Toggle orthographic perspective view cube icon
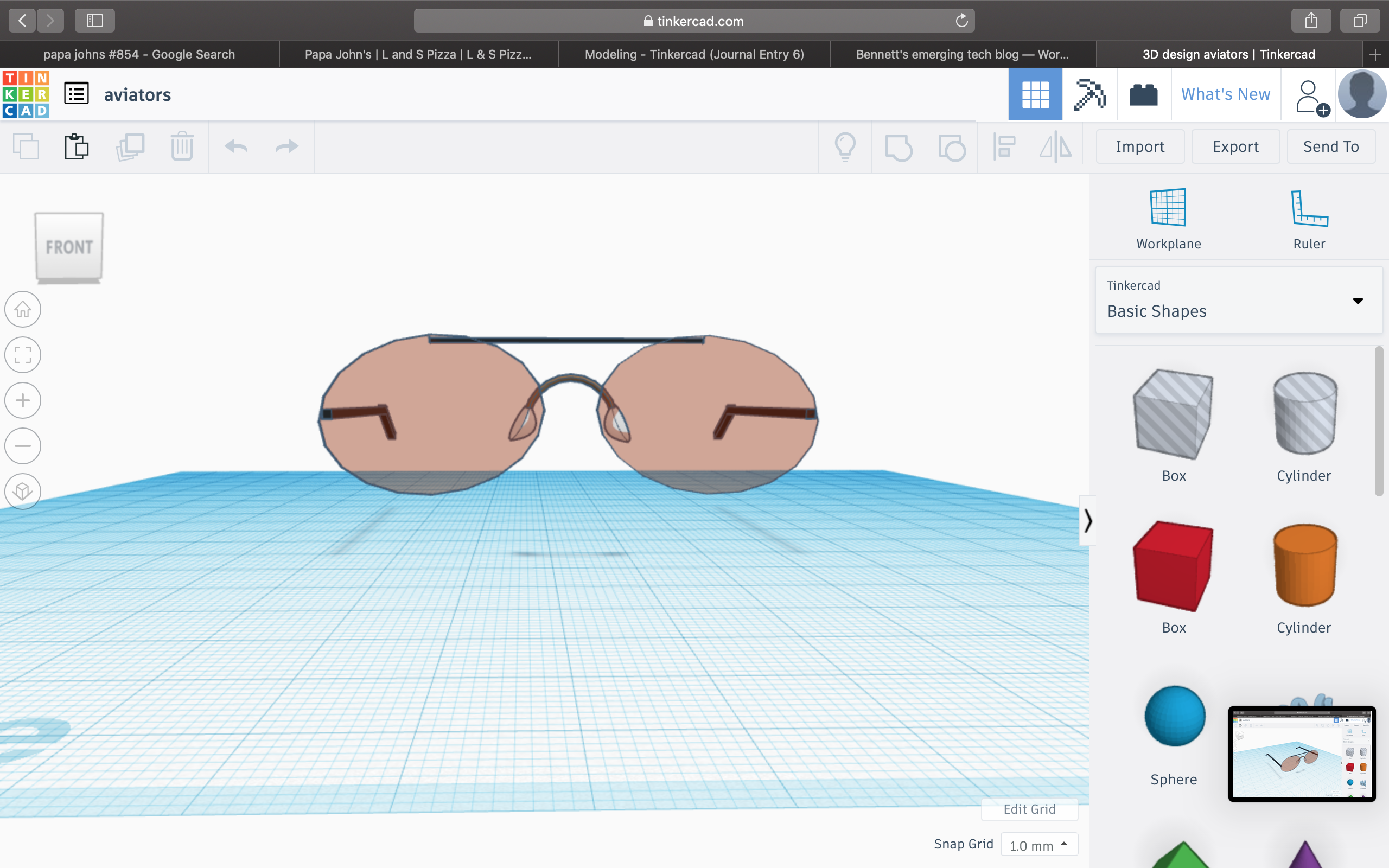 23,491
